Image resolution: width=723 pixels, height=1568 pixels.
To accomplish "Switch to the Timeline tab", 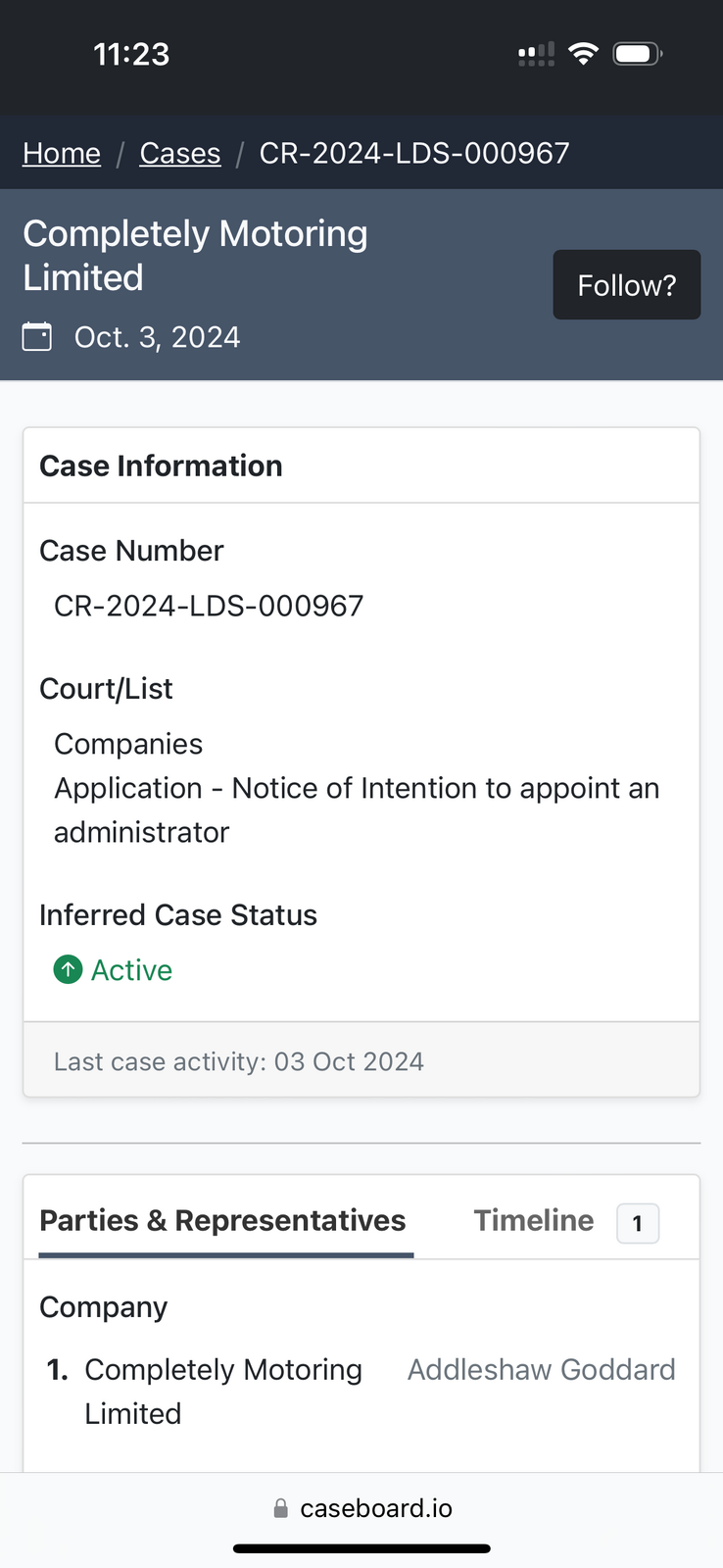I will pyautogui.click(x=534, y=1220).
